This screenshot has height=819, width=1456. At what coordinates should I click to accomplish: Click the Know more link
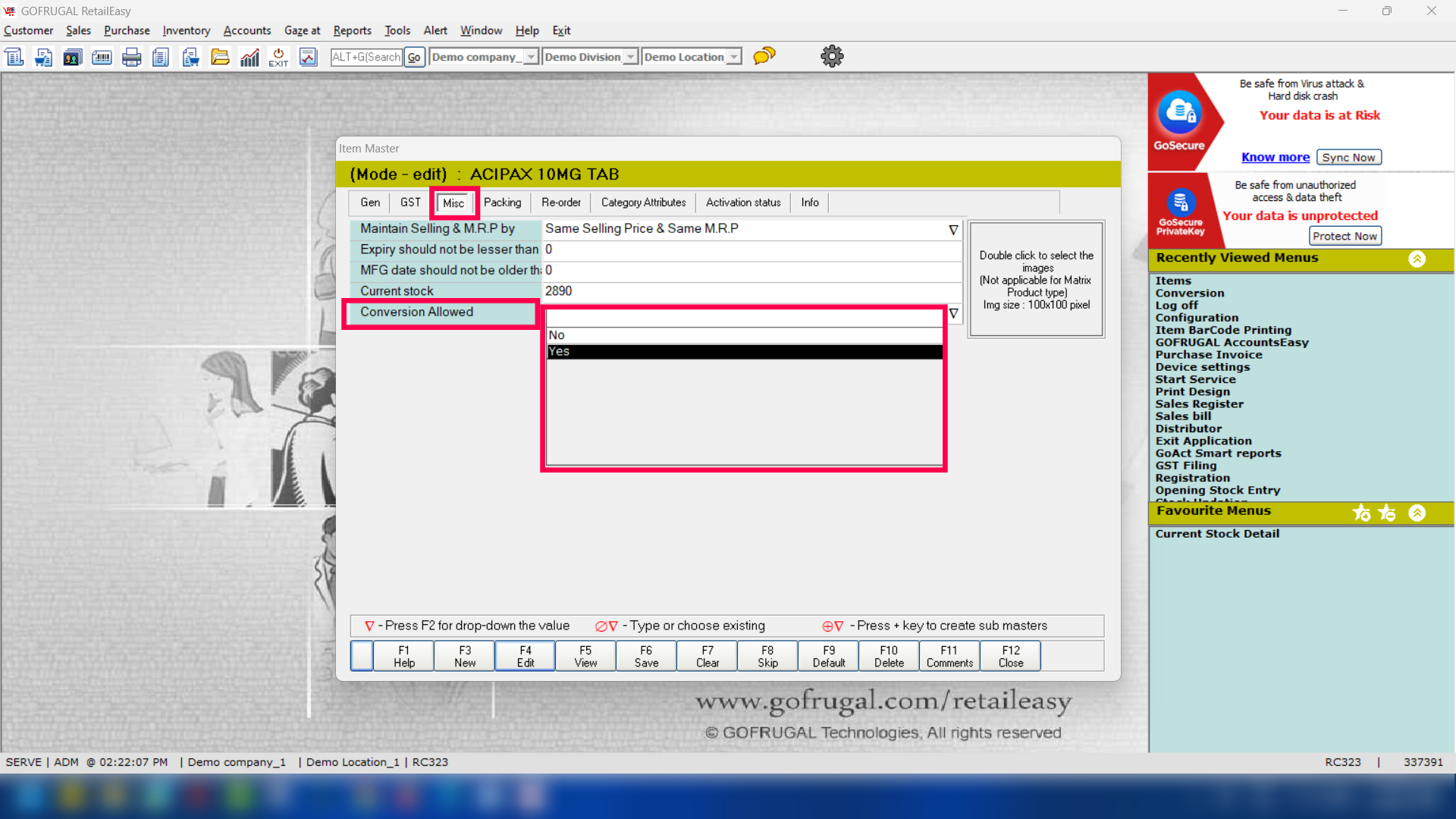pyautogui.click(x=1275, y=157)
